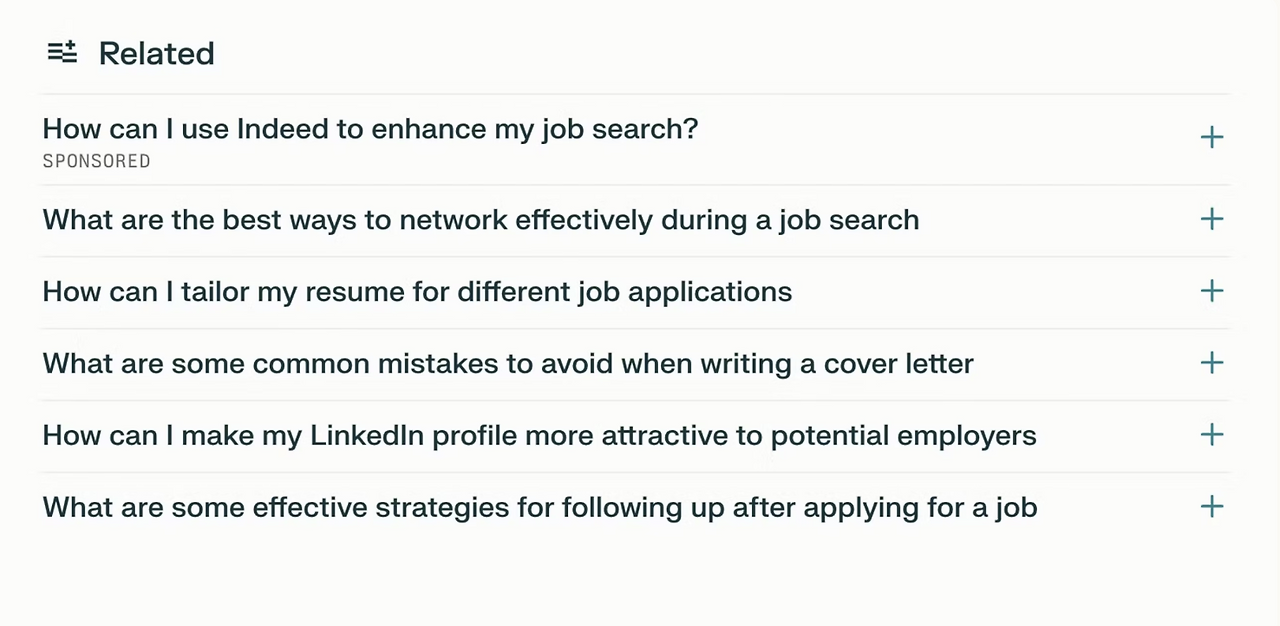Click the word 'LinkedIn' in the profile question
The image size is (1280, 626).
tap(366, 436)
